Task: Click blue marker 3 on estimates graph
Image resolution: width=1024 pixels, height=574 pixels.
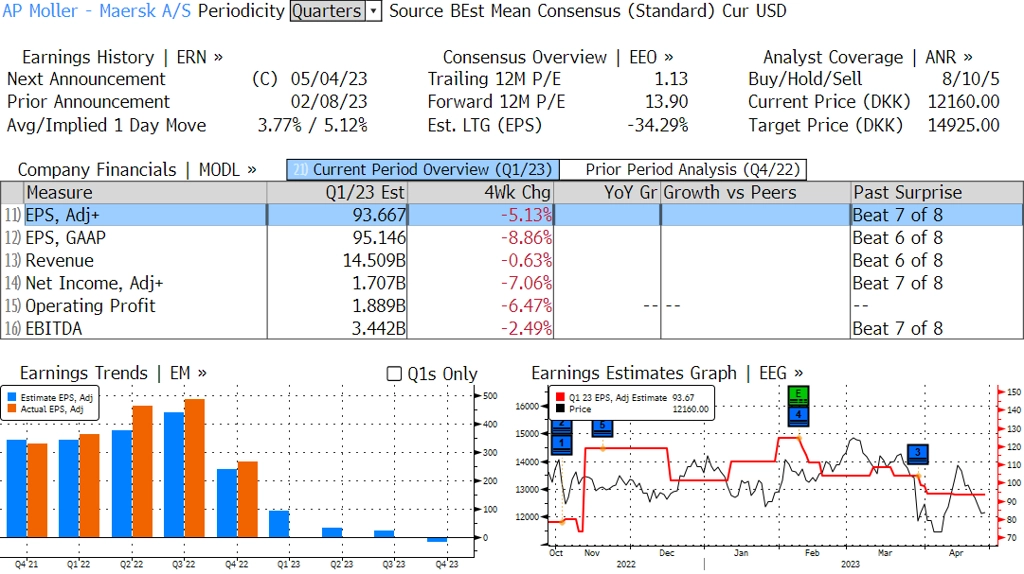Action: coord(918,453)
